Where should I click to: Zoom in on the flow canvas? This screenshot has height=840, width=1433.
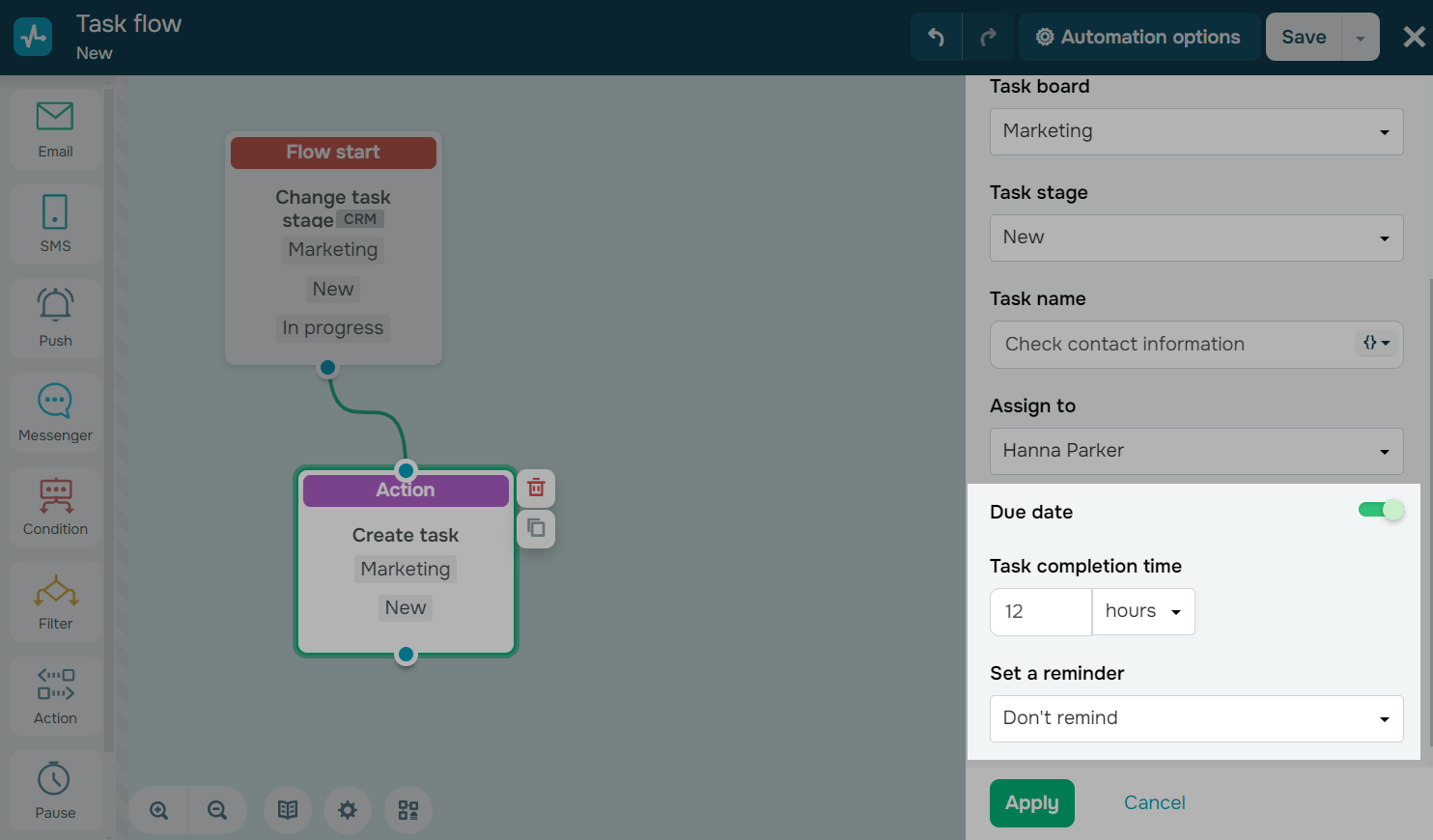tap(159, 810)
